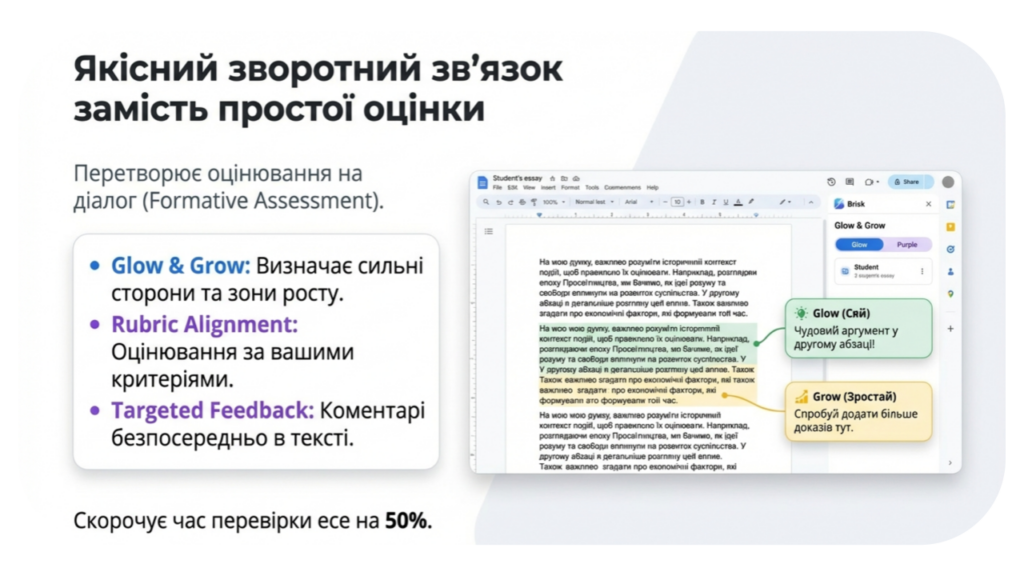Viewport: 1024px width, 576px height.
Task: Get add-ons with the plus icon
Action: tap(951, 328)
